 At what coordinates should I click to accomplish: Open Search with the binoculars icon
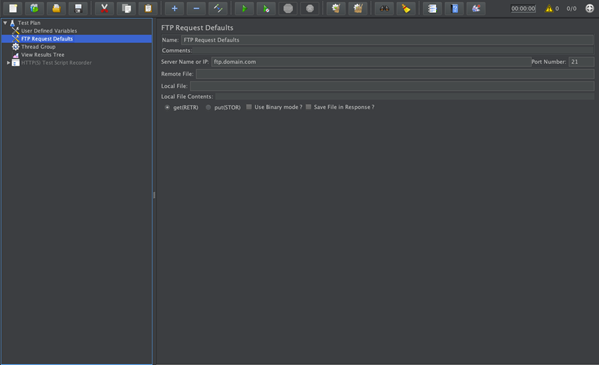tap(384, 8)
